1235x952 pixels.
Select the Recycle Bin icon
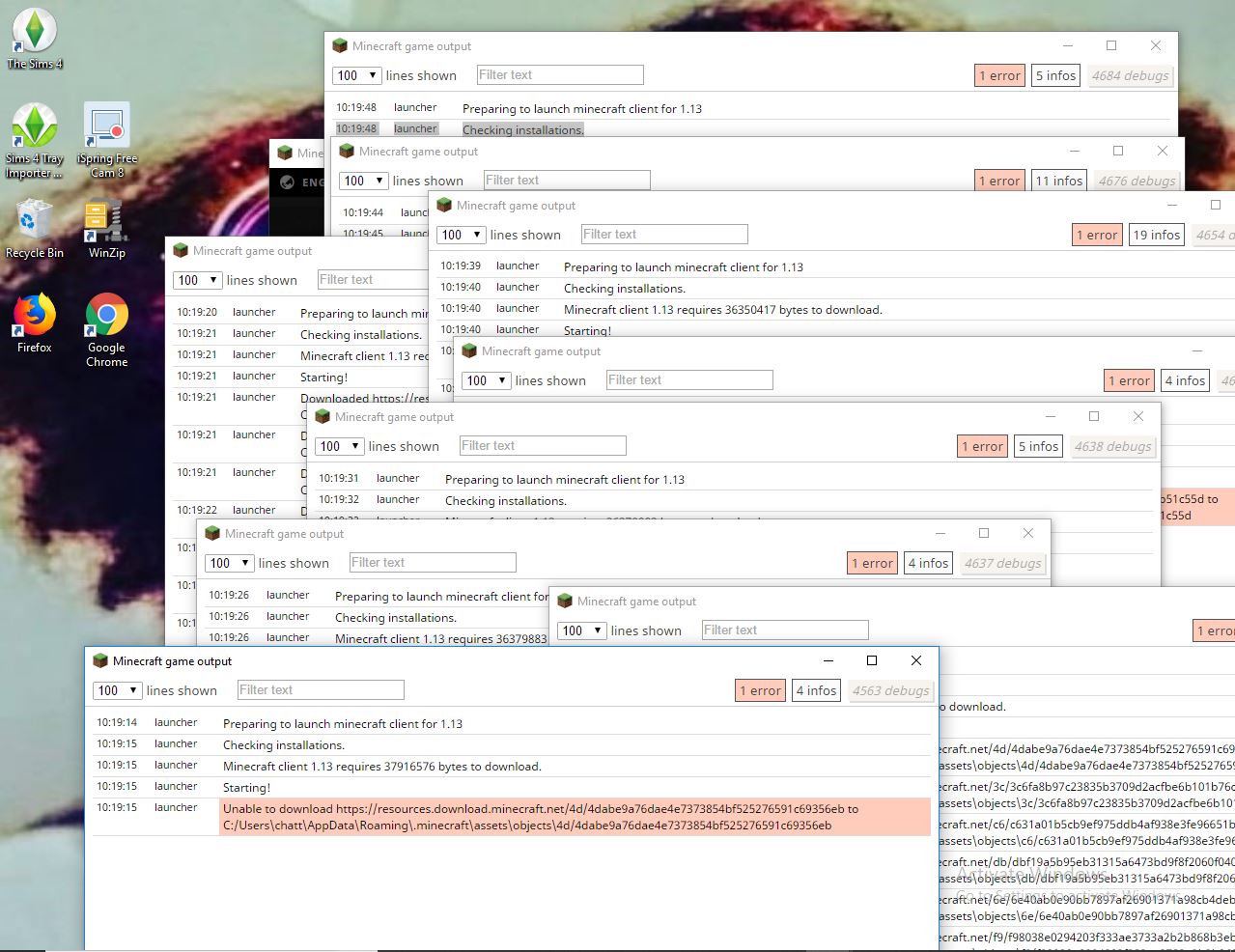pyautogui.click(x=34, y=229)
